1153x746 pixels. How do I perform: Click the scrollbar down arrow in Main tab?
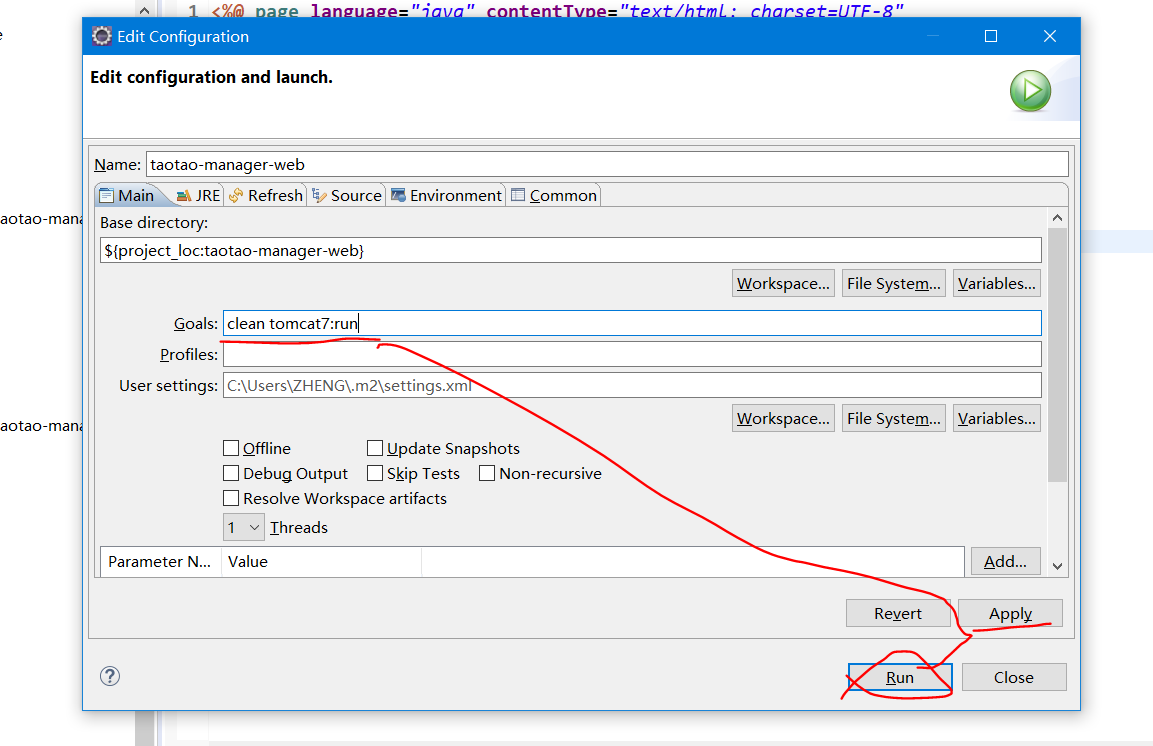pos(1057,566)
